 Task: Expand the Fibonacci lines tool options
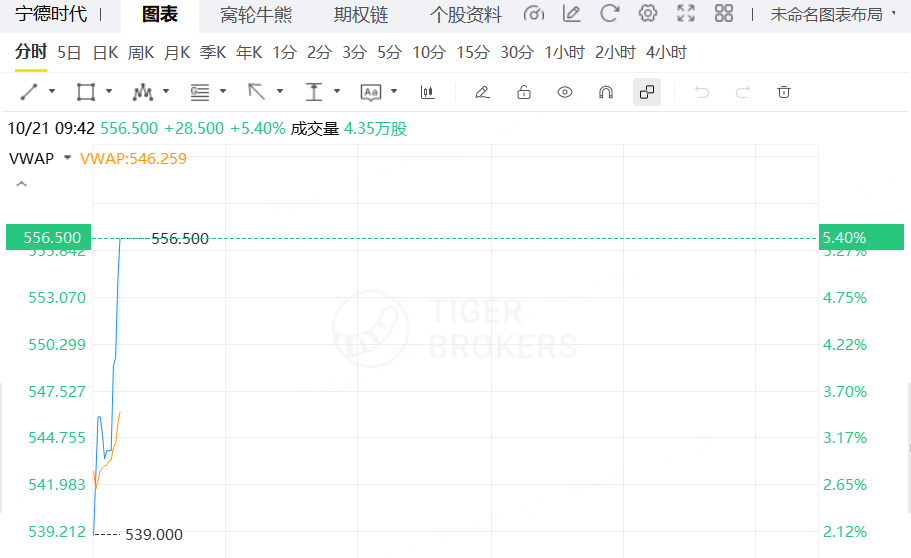click(x=223, y=91)
